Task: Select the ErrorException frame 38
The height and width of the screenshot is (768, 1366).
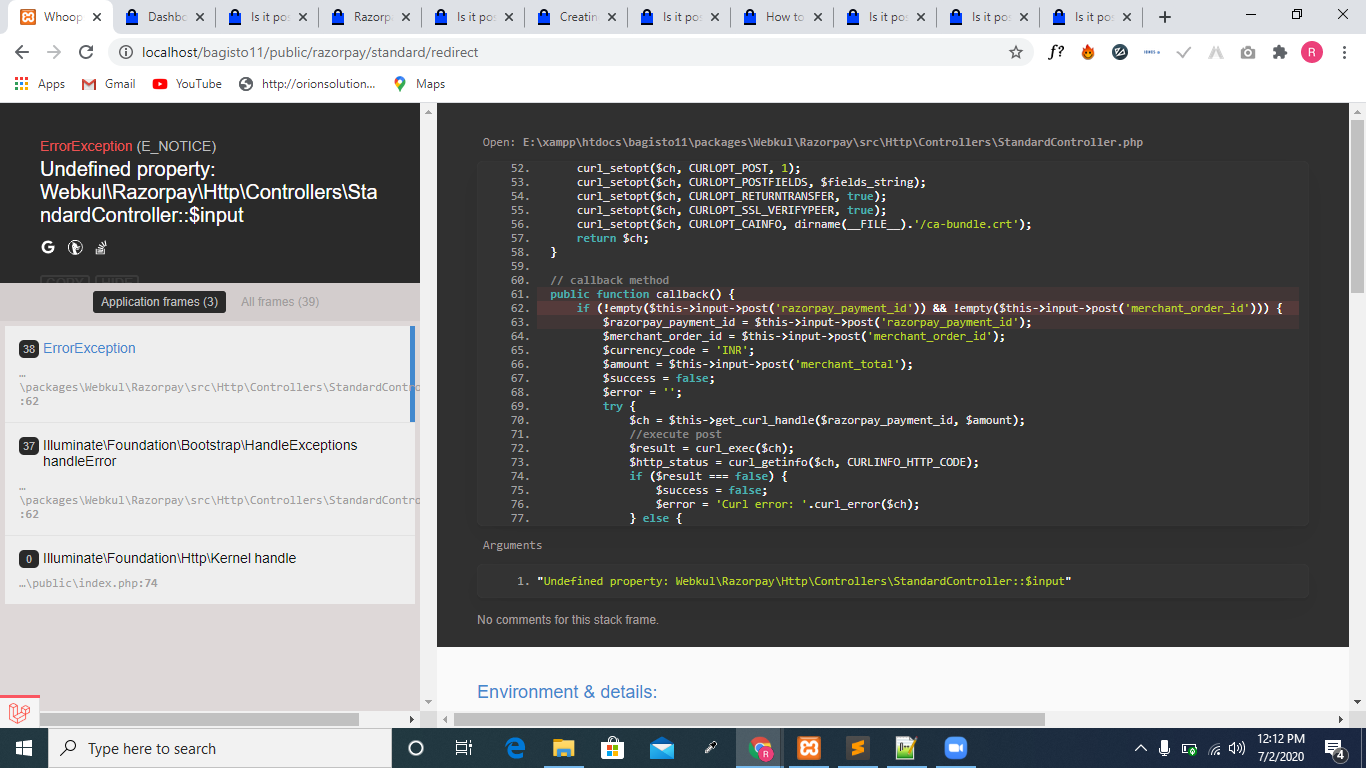Action: (x=210, y=374)
